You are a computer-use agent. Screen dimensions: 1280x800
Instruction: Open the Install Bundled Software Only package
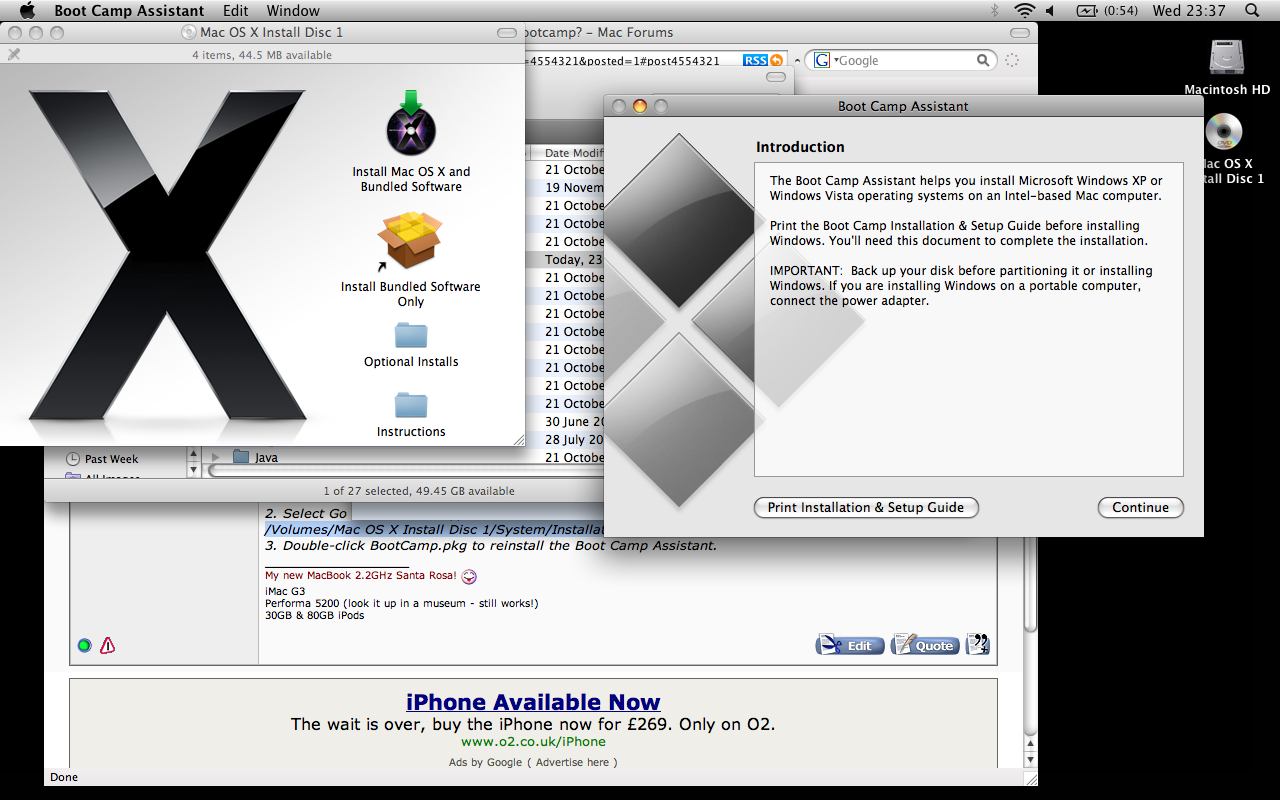pyautogui.click(x=410, y=240)
